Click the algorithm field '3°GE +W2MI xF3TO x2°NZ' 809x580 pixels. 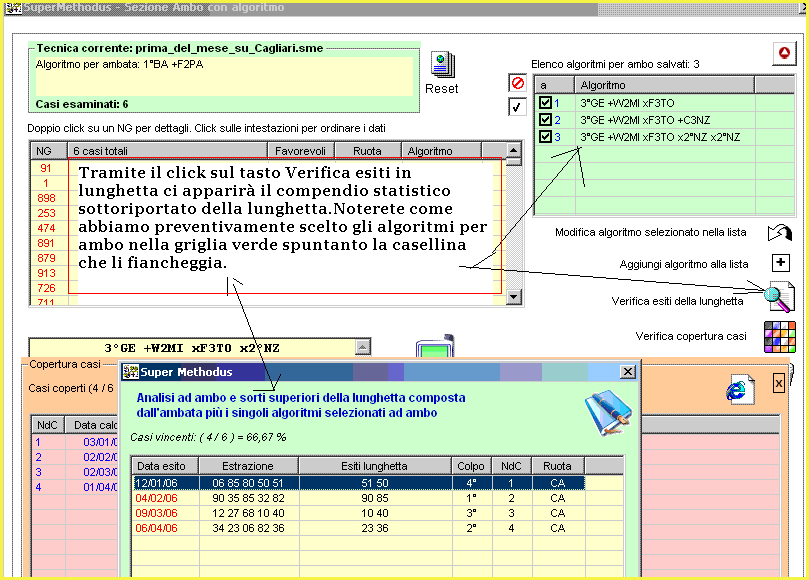(x=192, y=348)
